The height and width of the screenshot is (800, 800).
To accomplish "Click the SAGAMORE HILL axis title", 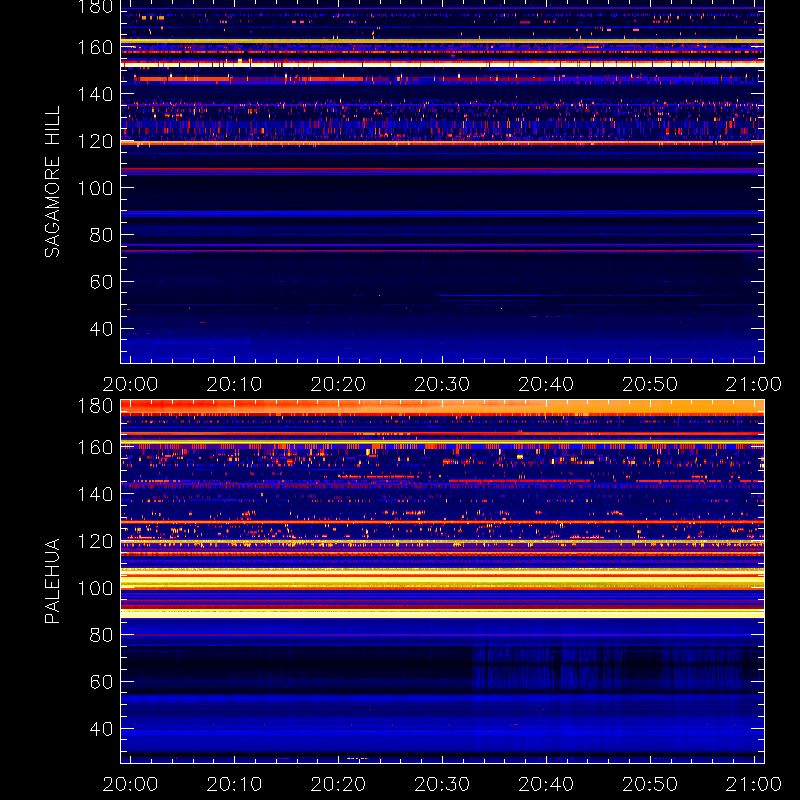I will tap(53, 182).
